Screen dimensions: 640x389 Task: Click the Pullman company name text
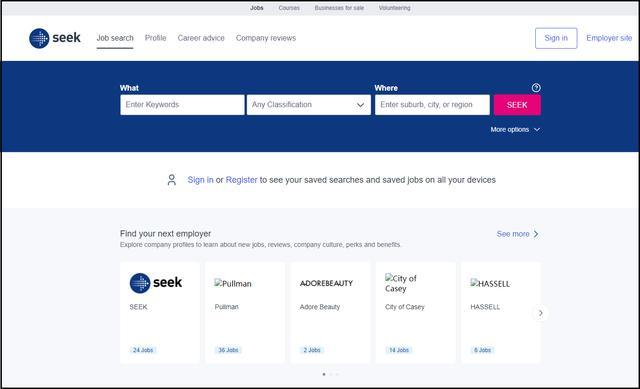(x=227, y=307)
